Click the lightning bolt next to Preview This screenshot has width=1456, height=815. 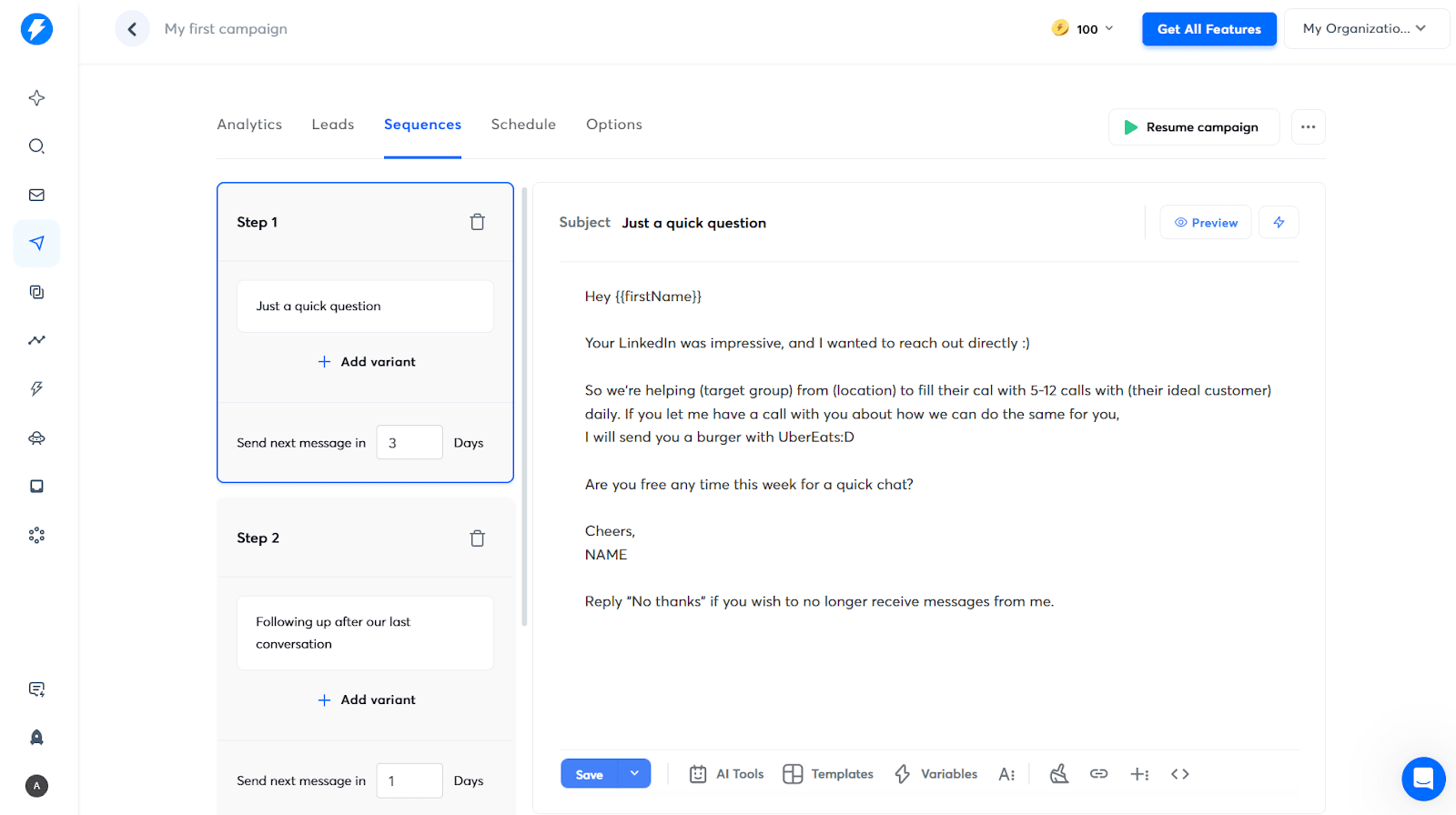[1279, 223]
